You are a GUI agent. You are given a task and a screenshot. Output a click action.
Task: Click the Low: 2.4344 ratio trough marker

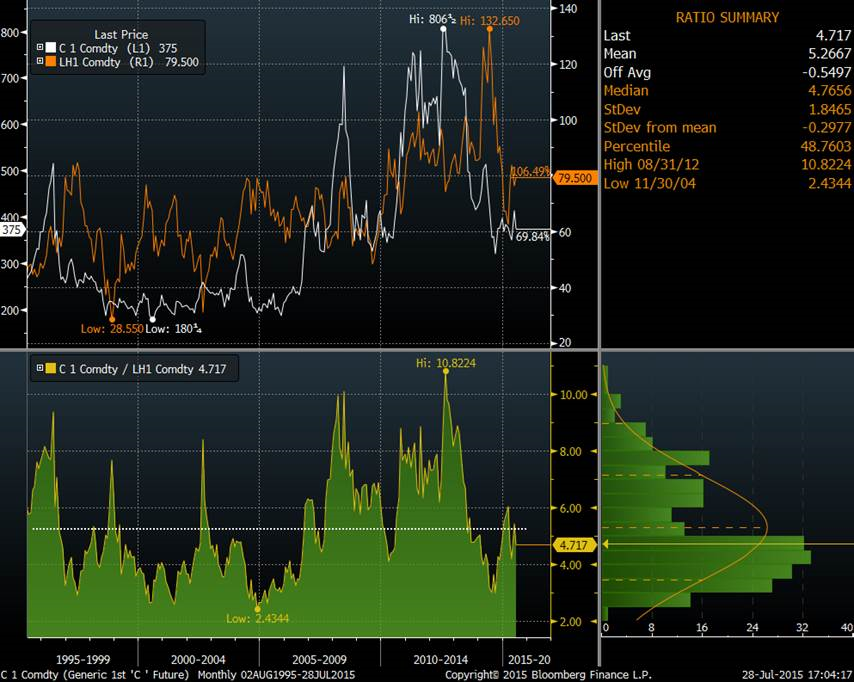[257, 609]
